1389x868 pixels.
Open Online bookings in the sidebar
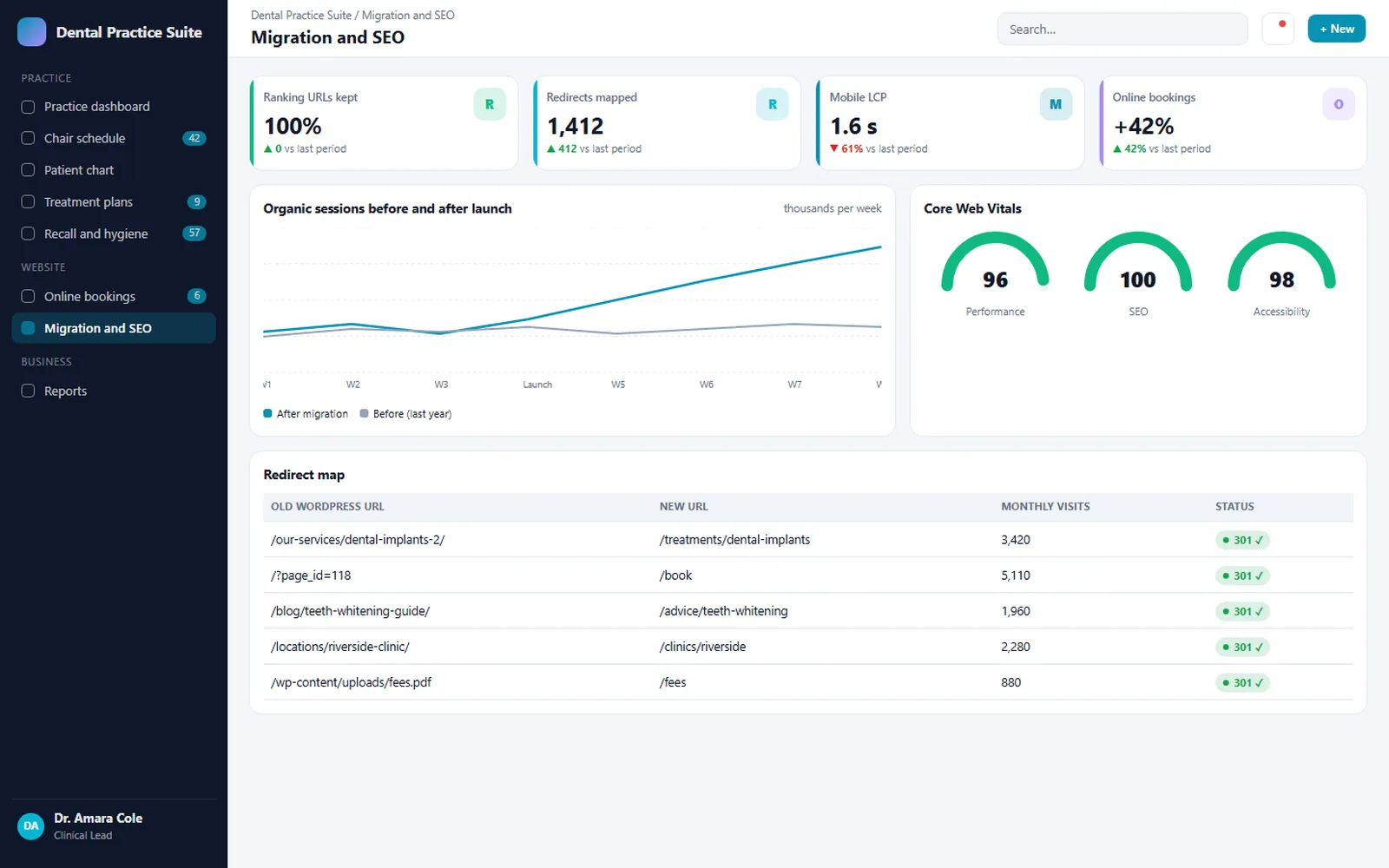click(x=114, y=296)
